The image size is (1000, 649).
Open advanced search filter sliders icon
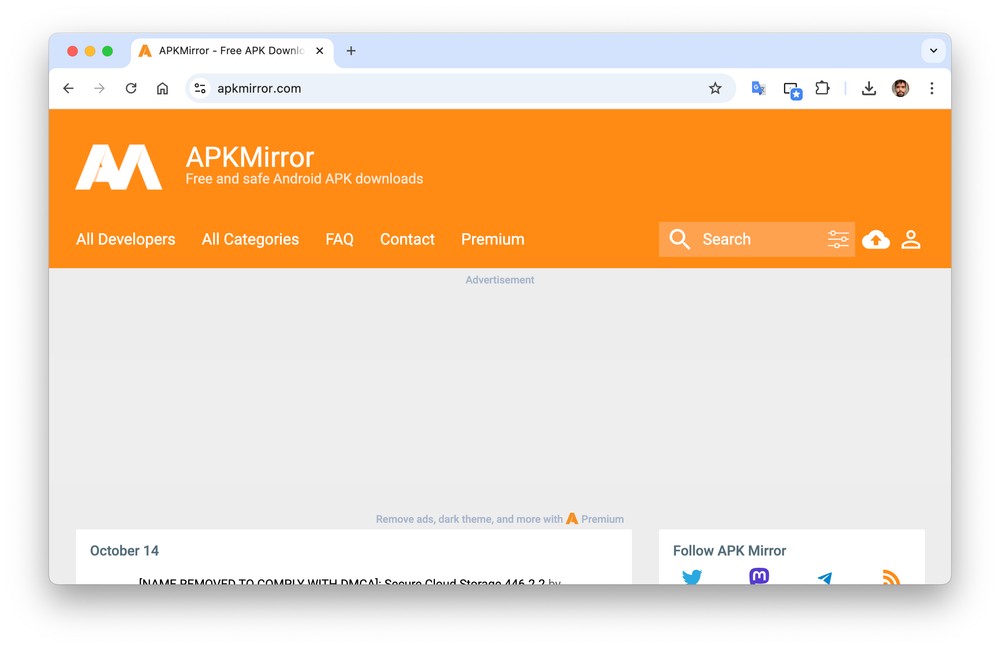(x=838, y=239)
